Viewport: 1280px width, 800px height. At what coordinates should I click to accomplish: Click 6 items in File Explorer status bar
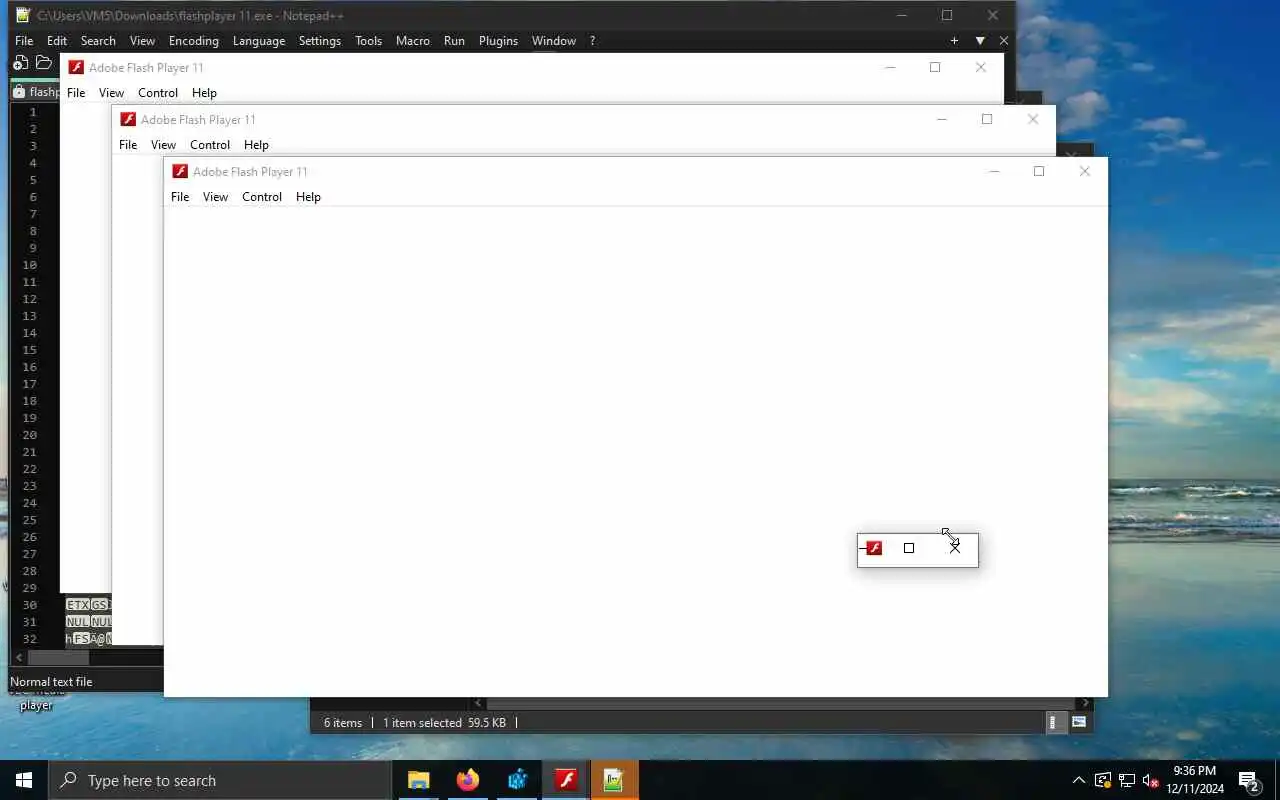coord(343,723)
